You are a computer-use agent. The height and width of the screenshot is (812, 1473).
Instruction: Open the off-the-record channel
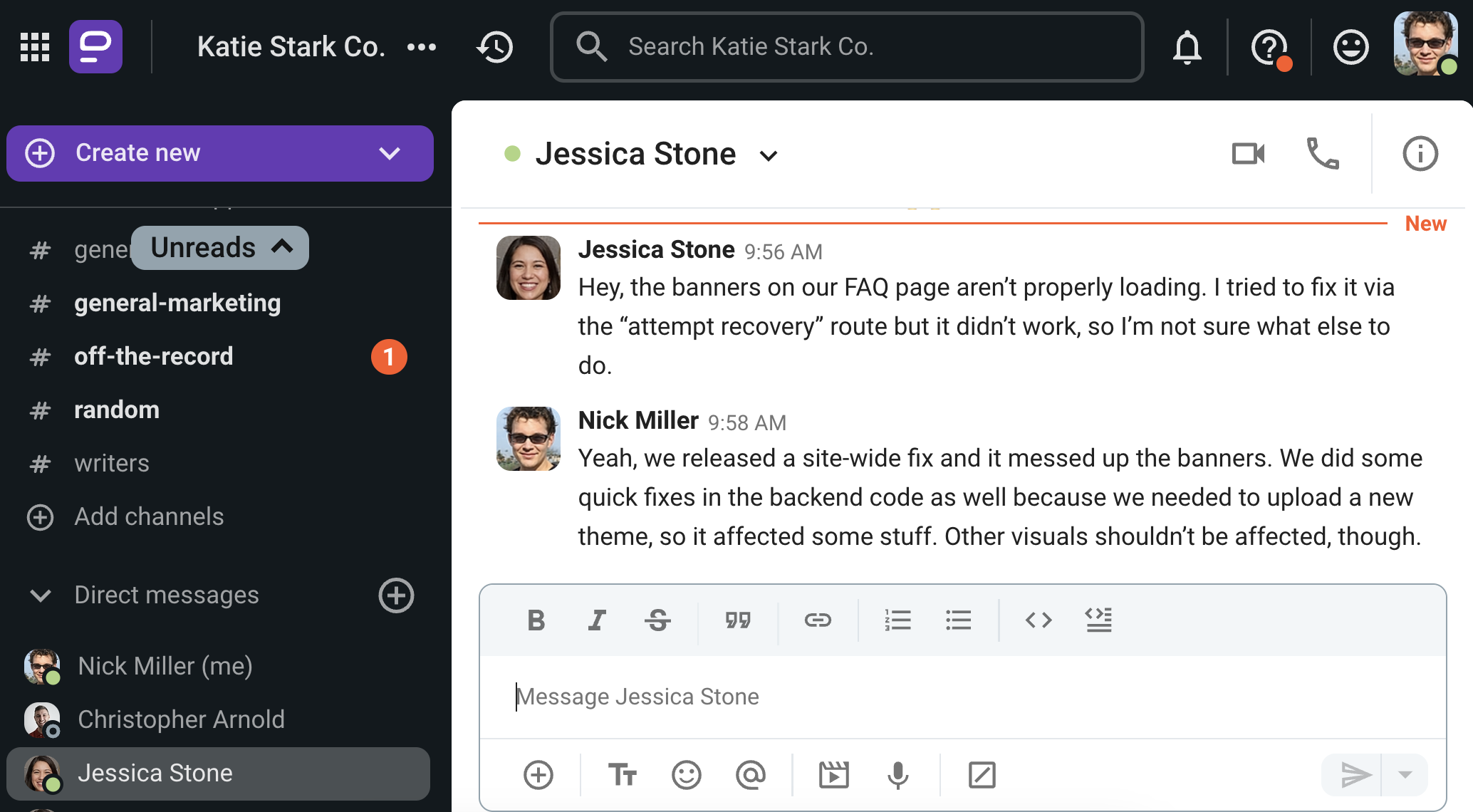click(154, 355)
